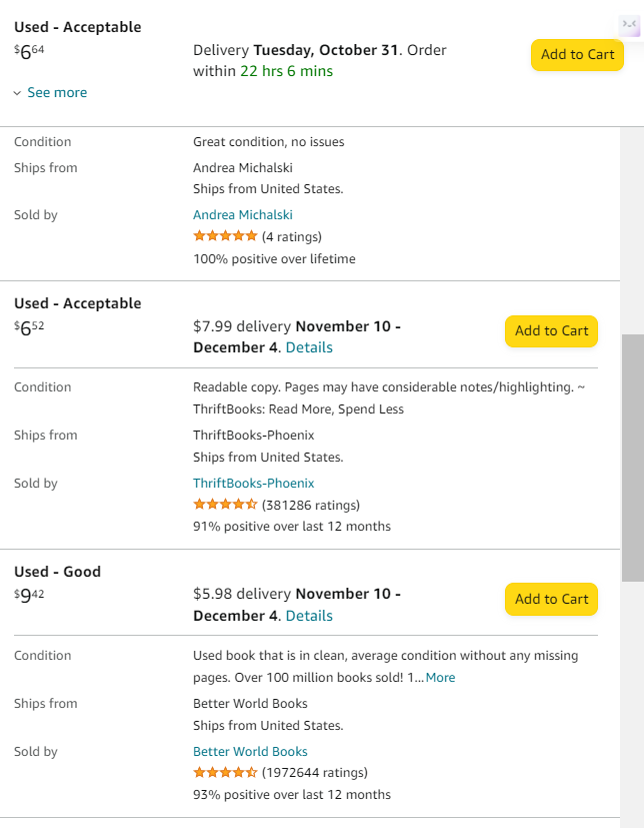
Task: Click 'More' to expand Better World Books condition
Action: [440, 677]
